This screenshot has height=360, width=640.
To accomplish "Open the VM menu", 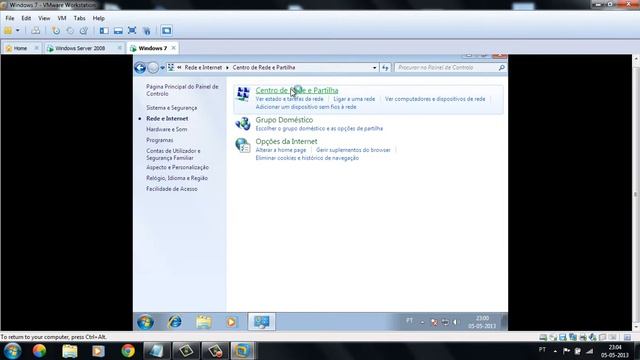I will coord(62,18).
